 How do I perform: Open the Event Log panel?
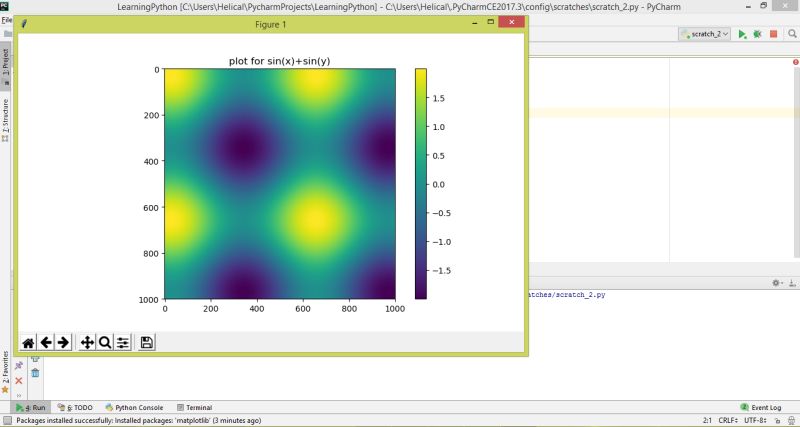coord(761,408)
